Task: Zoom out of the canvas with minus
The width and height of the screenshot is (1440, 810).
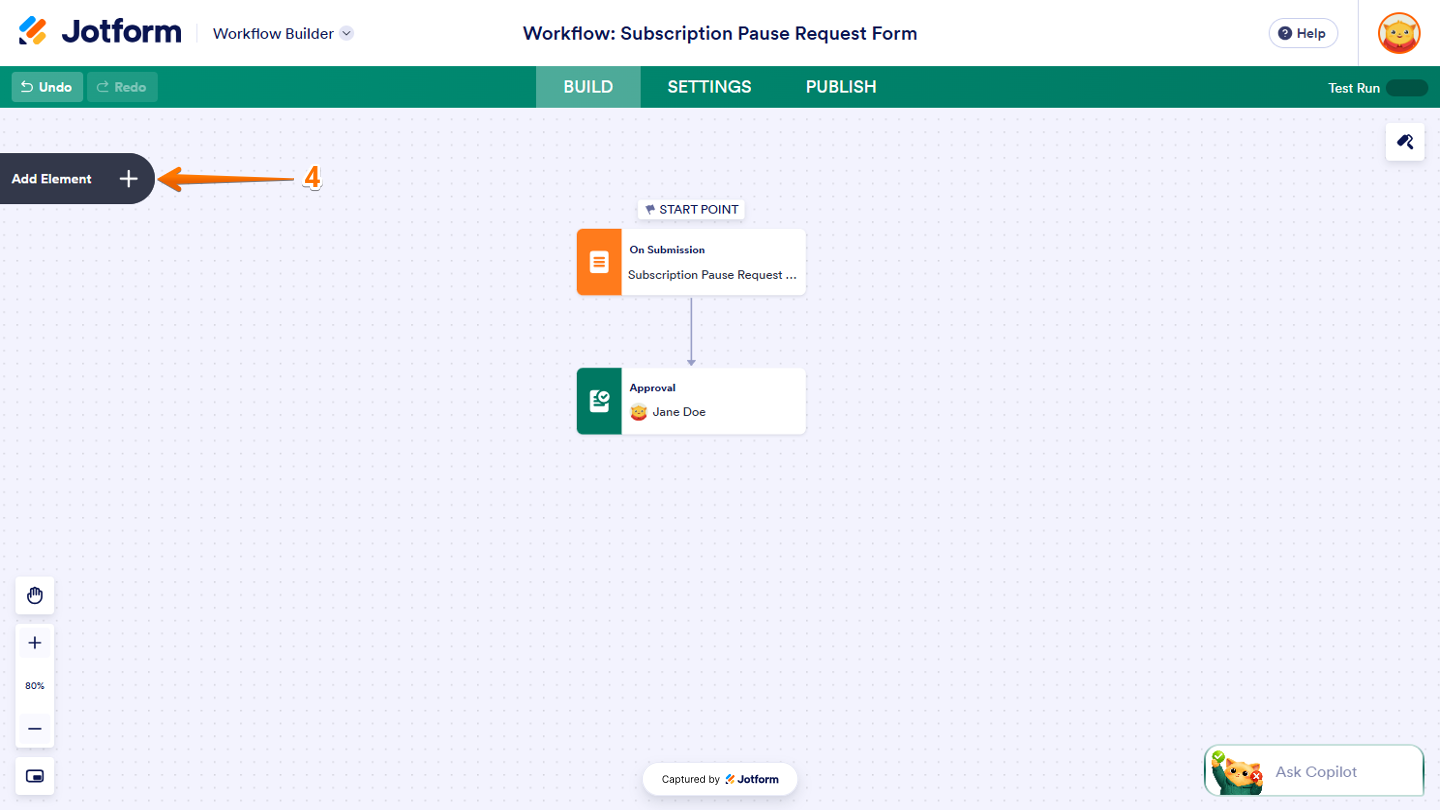Action: coord(35,728)
